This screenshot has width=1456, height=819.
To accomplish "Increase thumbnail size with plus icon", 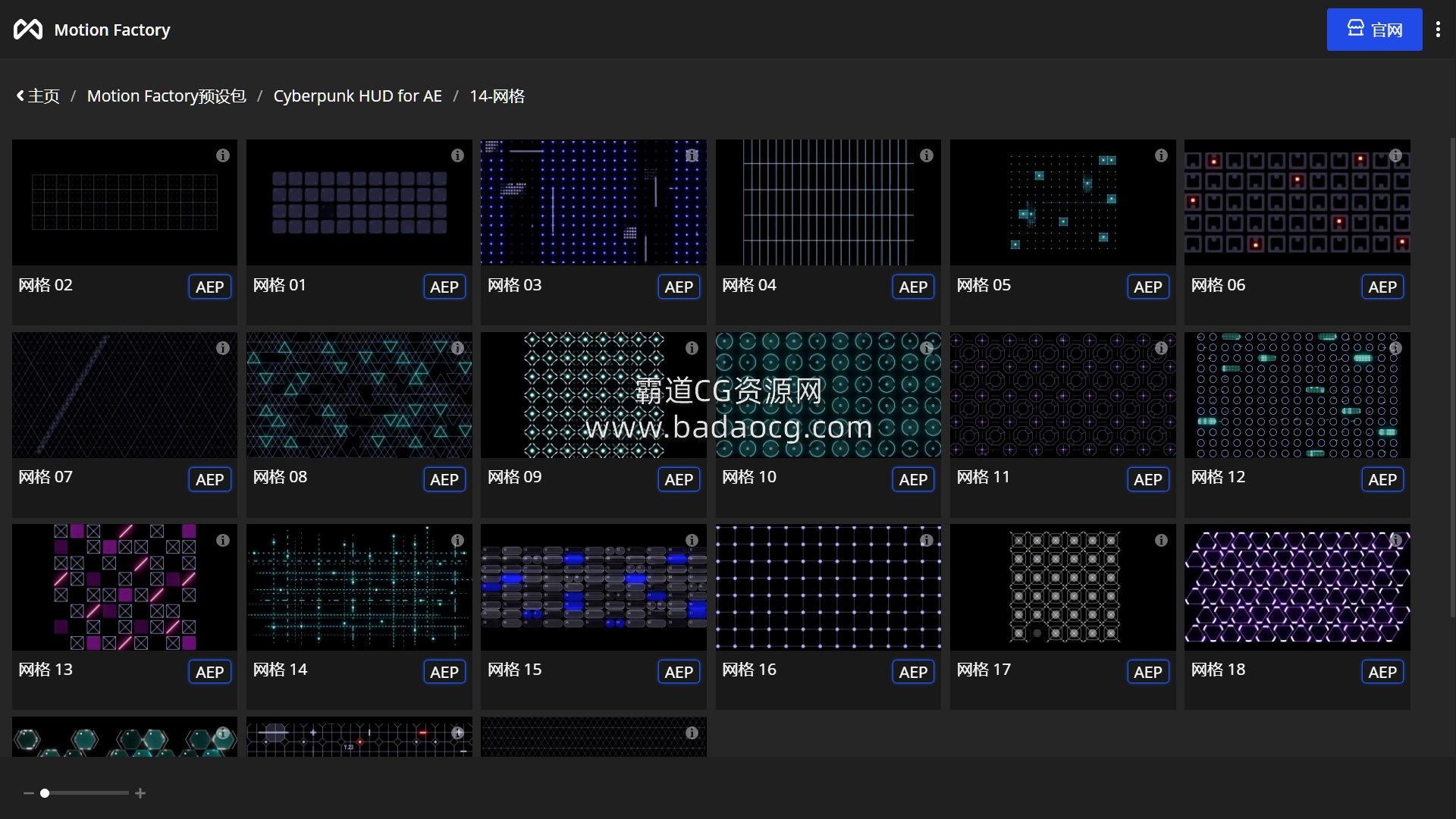I will coord(140,793).
